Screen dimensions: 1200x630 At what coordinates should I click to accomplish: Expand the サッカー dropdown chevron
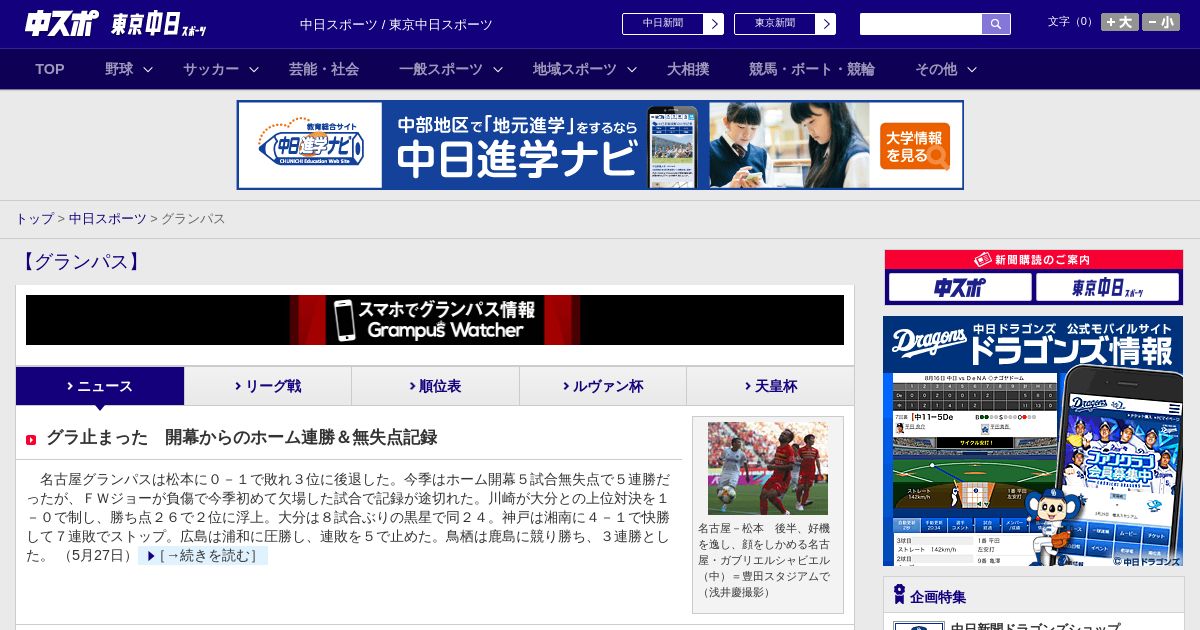point(254,69)
